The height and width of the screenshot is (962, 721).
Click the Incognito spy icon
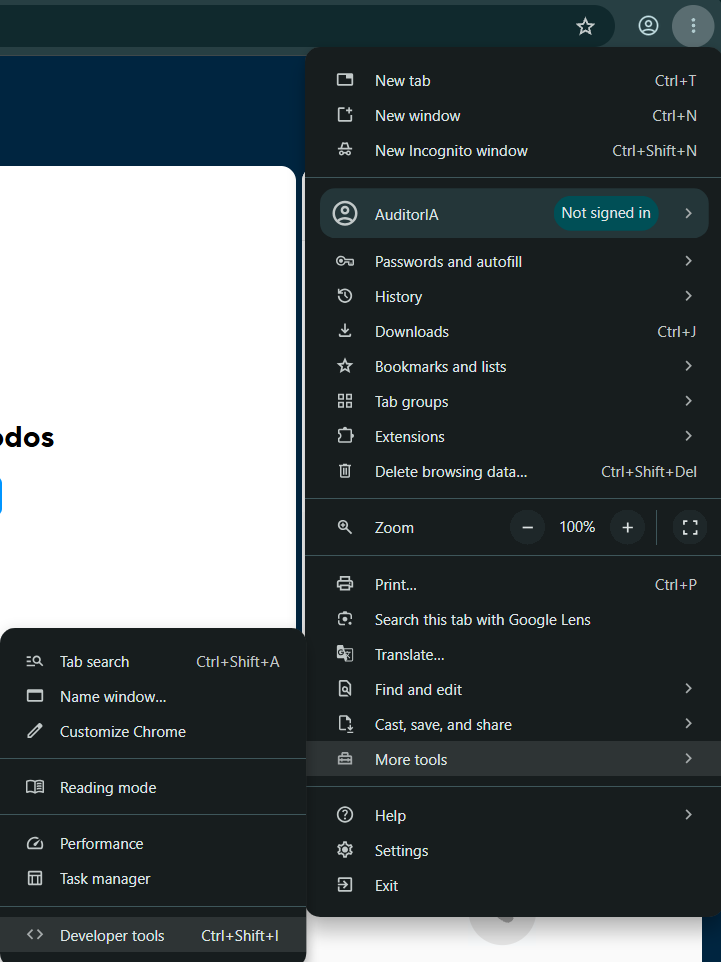(345, 150)
